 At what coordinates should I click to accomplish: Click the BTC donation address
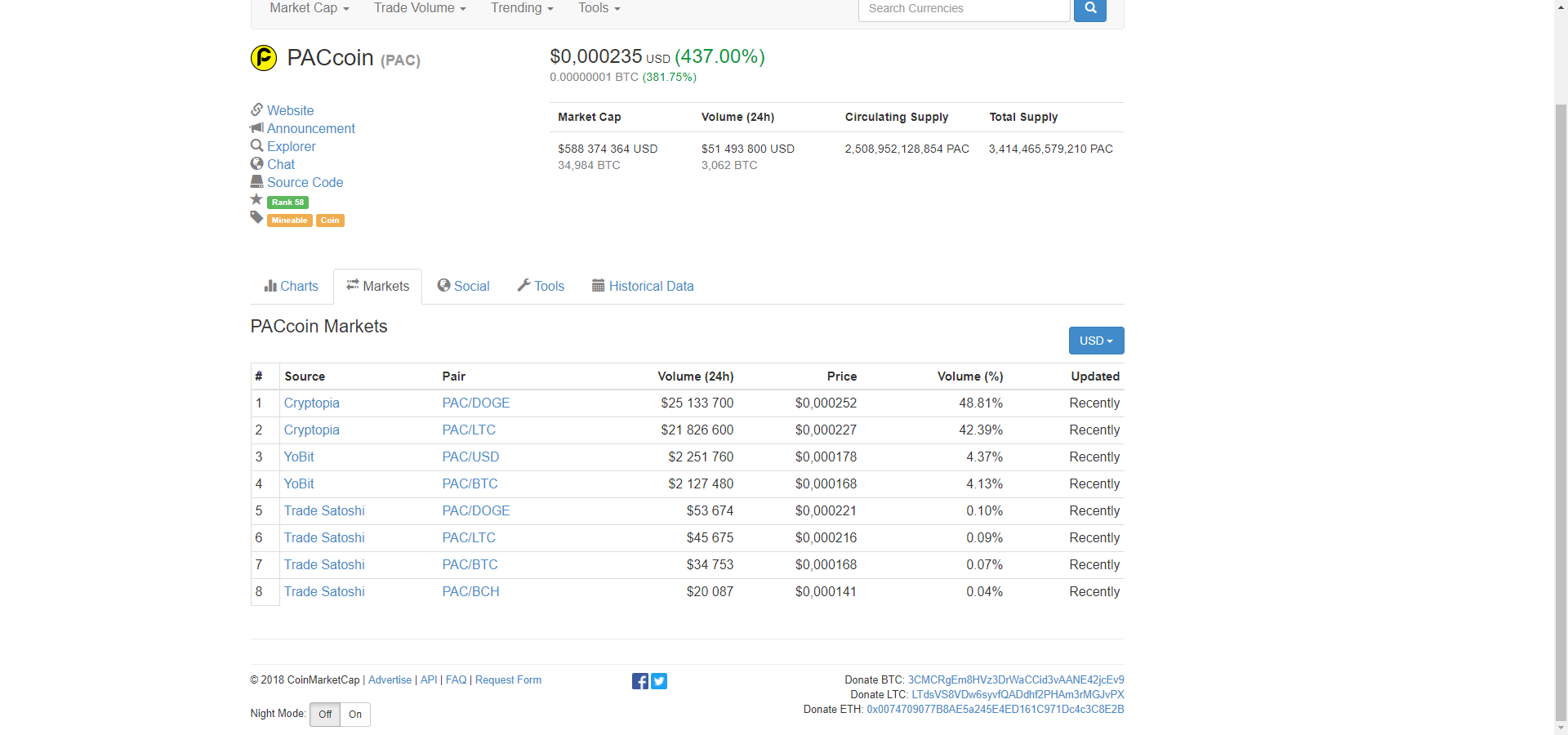(x=1016, y=680)
